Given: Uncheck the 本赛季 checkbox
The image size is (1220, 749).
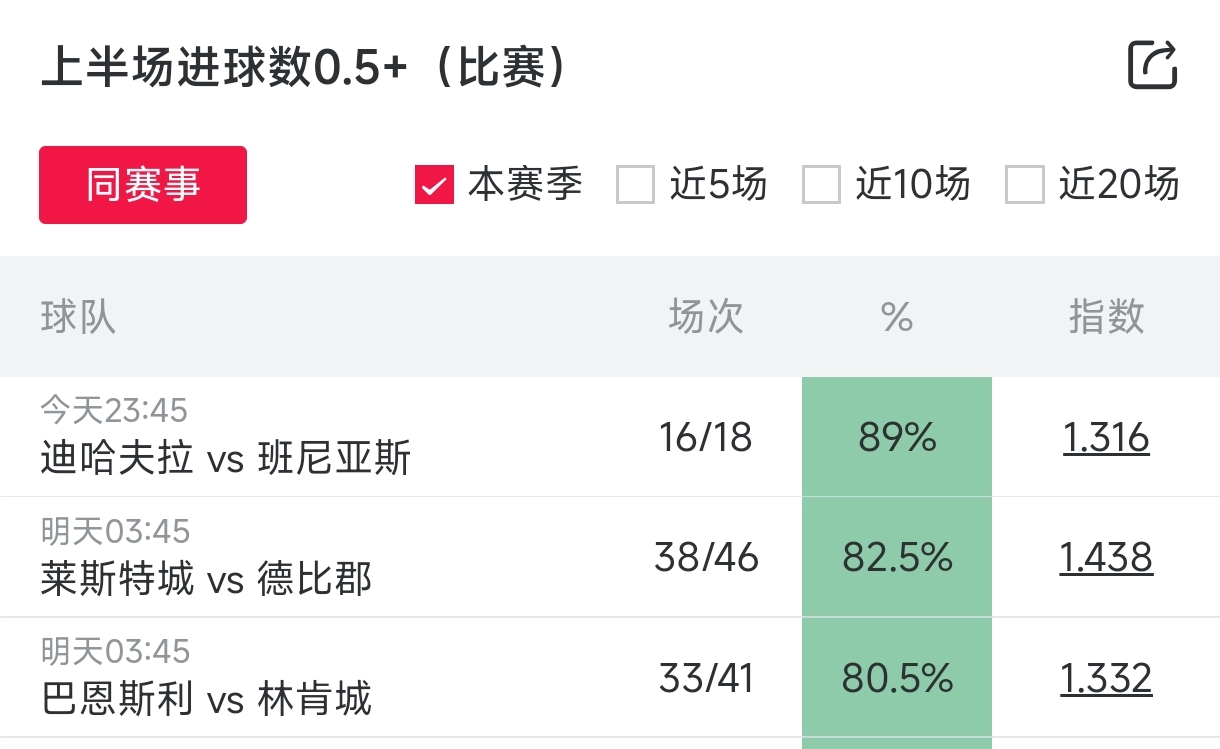Looking at the screenshot, I should [435, 185].
